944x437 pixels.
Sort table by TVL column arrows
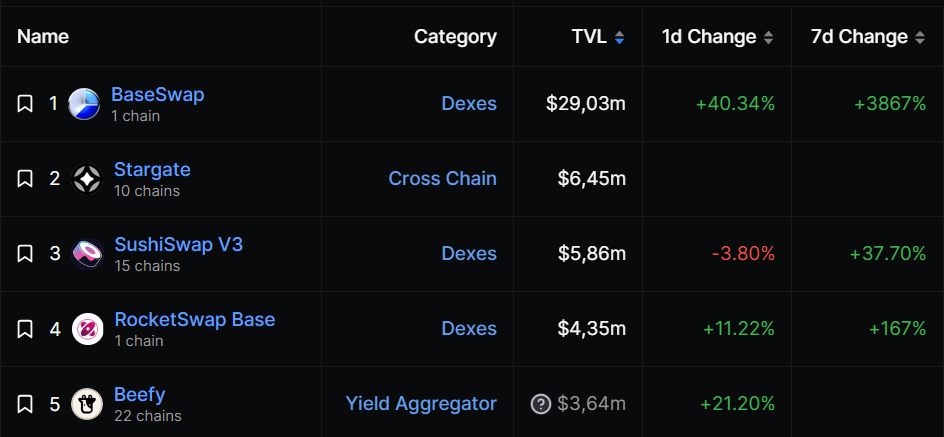[620, 38]
